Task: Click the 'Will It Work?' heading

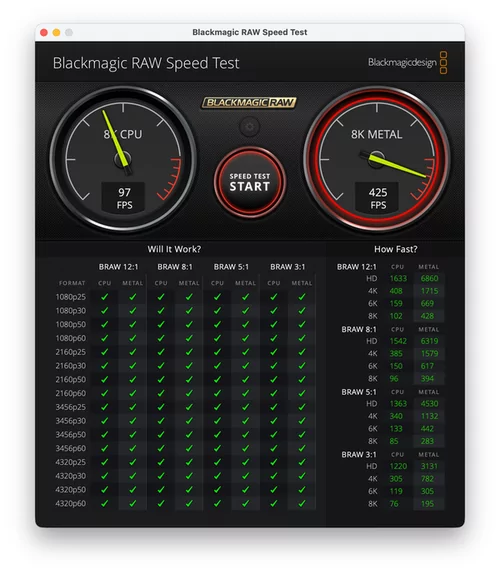Action: 174,249
